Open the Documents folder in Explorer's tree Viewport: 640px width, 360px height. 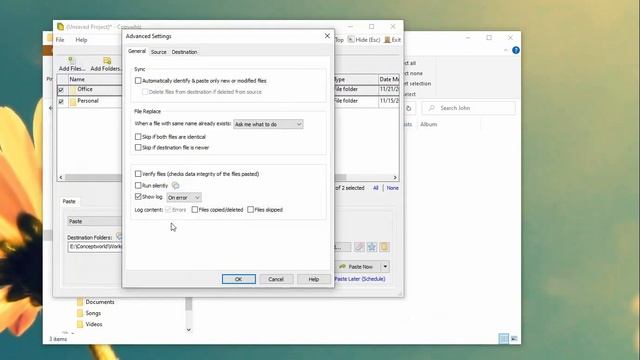pos(100,302)
